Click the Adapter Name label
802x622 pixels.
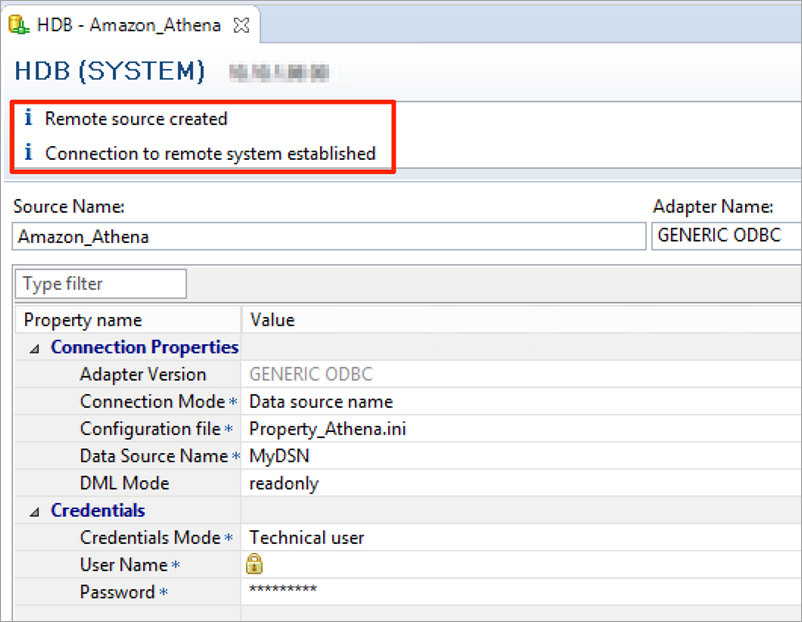pos(712,207)
